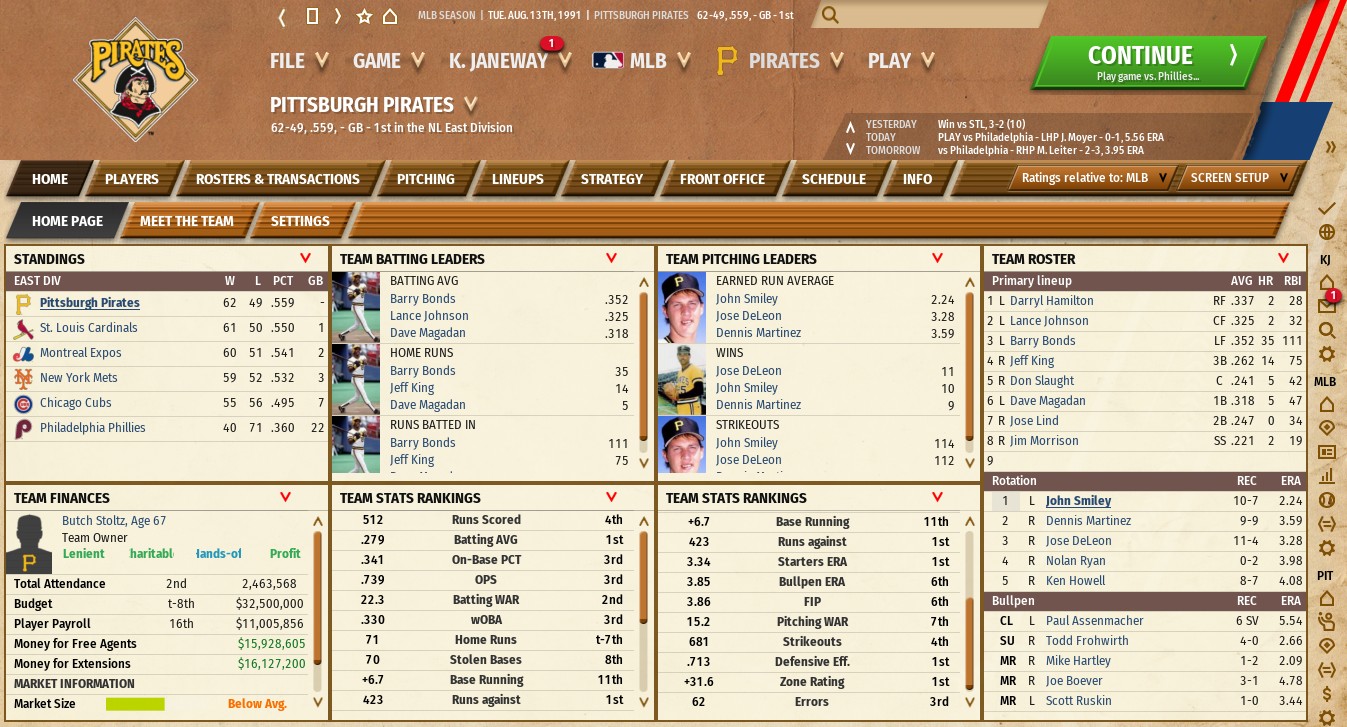1347x727 pixels.
Task: Open the dollar sign icon in sidebar
Action: pyautogui.click(x=1327, y=693)
